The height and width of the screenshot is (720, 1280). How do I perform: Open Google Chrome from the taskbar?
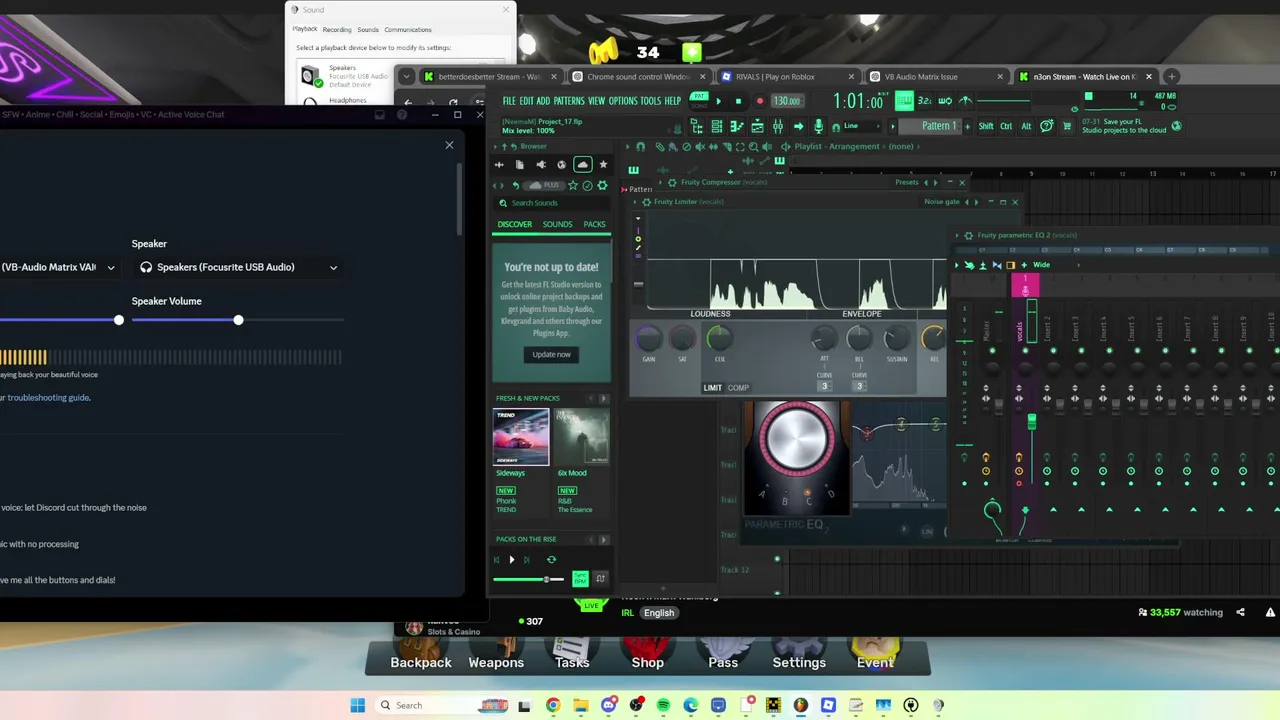click(x=553, y=705)
